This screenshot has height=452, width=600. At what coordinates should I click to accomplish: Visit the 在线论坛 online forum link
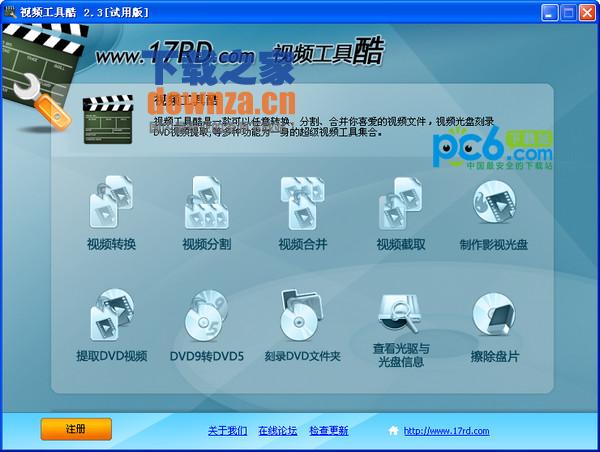click(x=277, y=431)
